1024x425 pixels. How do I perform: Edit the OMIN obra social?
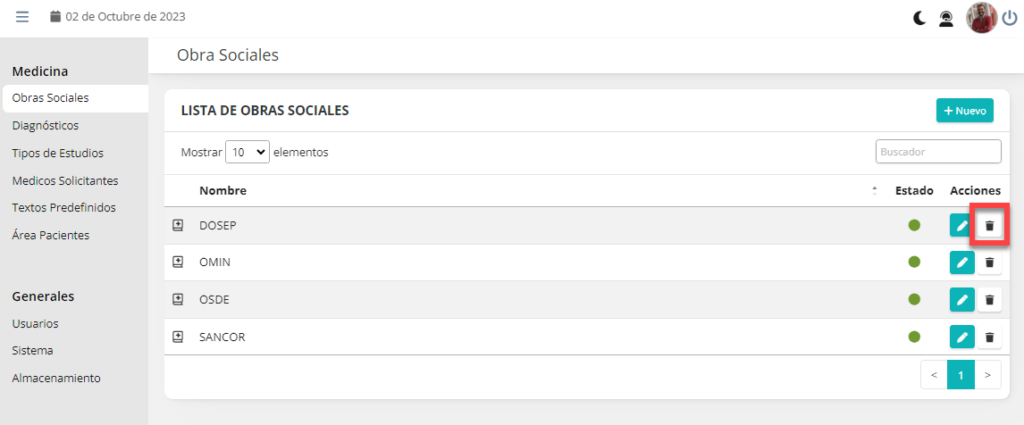click(x=961, y=262)
